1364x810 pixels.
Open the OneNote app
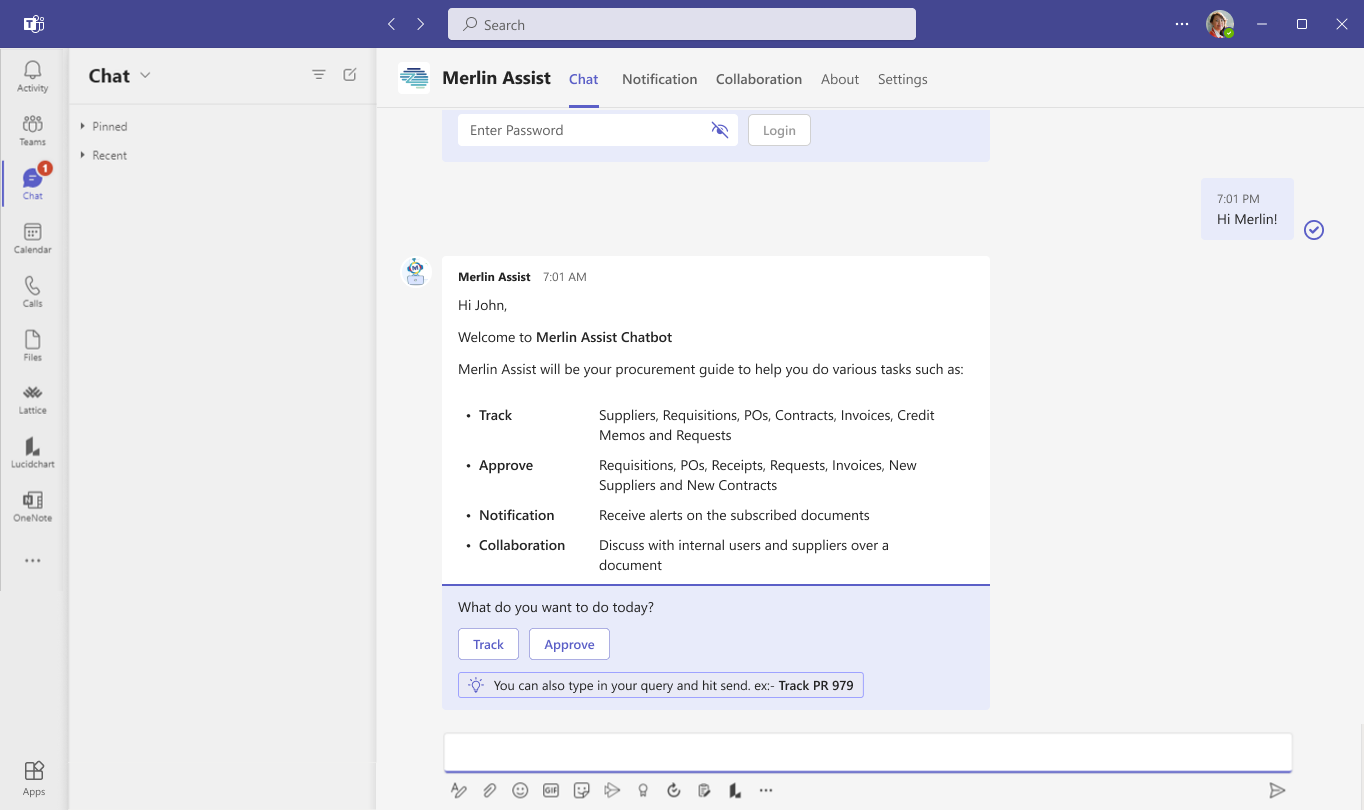(33, 506)
